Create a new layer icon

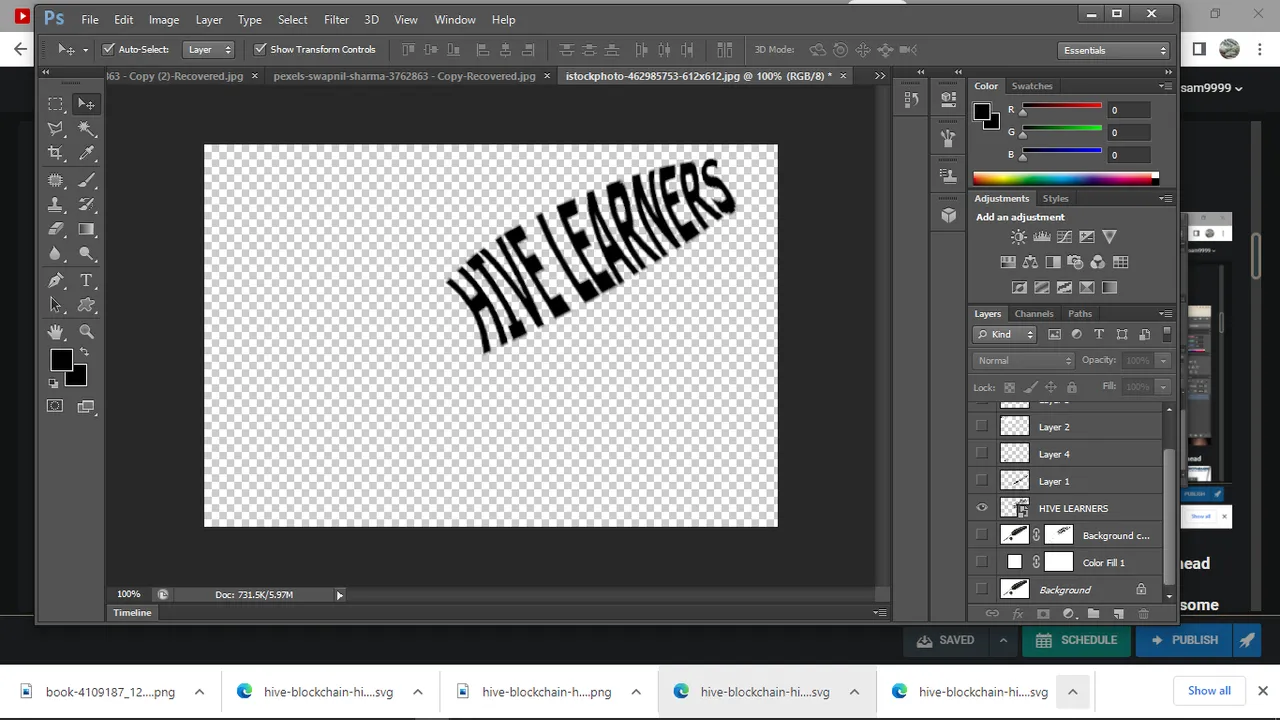tap(1118, 614)
